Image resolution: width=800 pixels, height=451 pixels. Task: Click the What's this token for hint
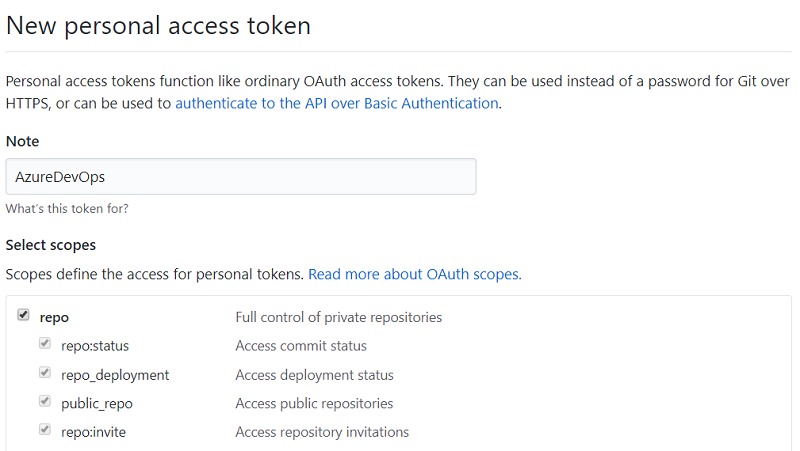(66, 209)
